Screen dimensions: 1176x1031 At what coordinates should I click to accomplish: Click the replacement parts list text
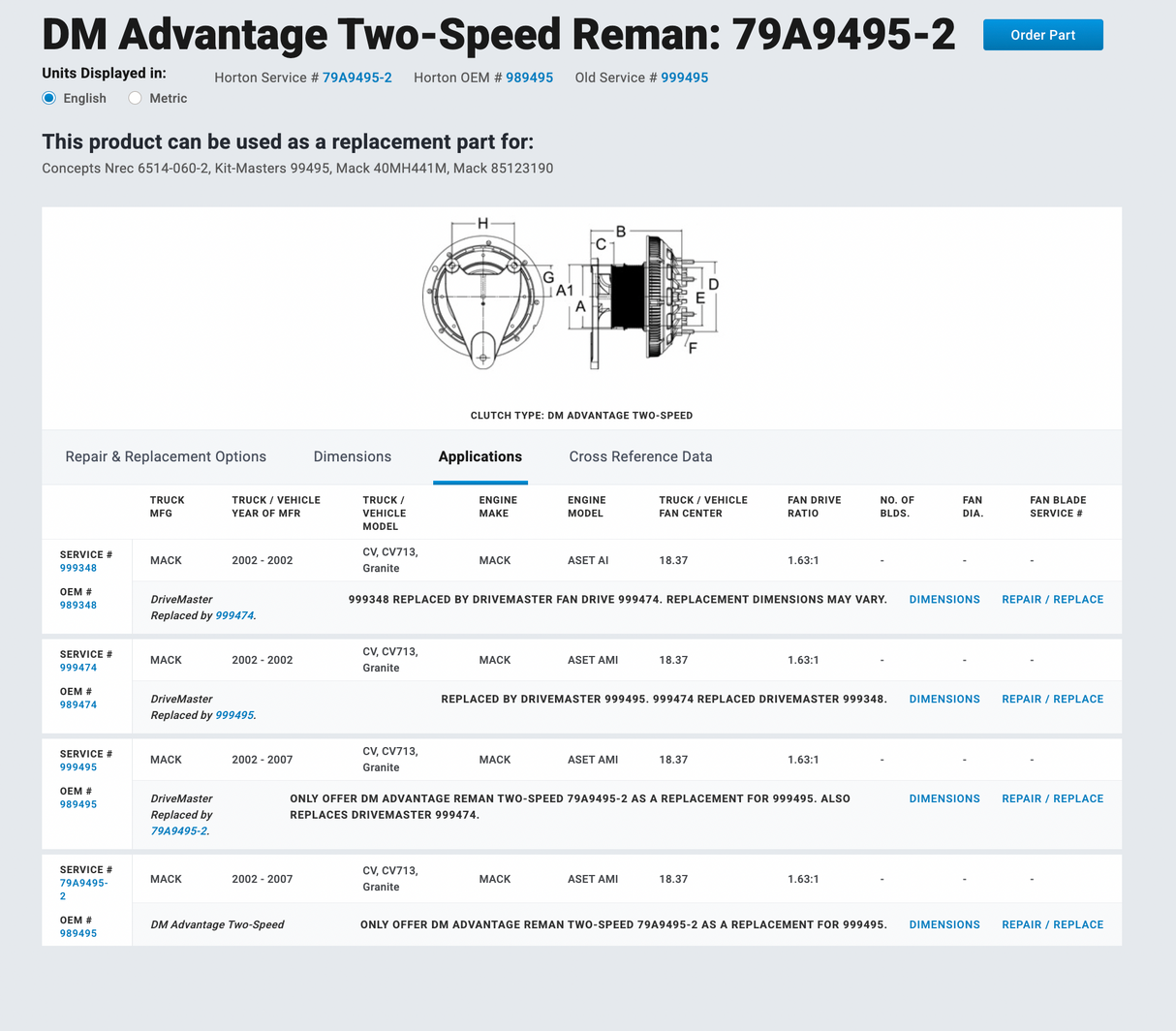click(x=297, y=169)
